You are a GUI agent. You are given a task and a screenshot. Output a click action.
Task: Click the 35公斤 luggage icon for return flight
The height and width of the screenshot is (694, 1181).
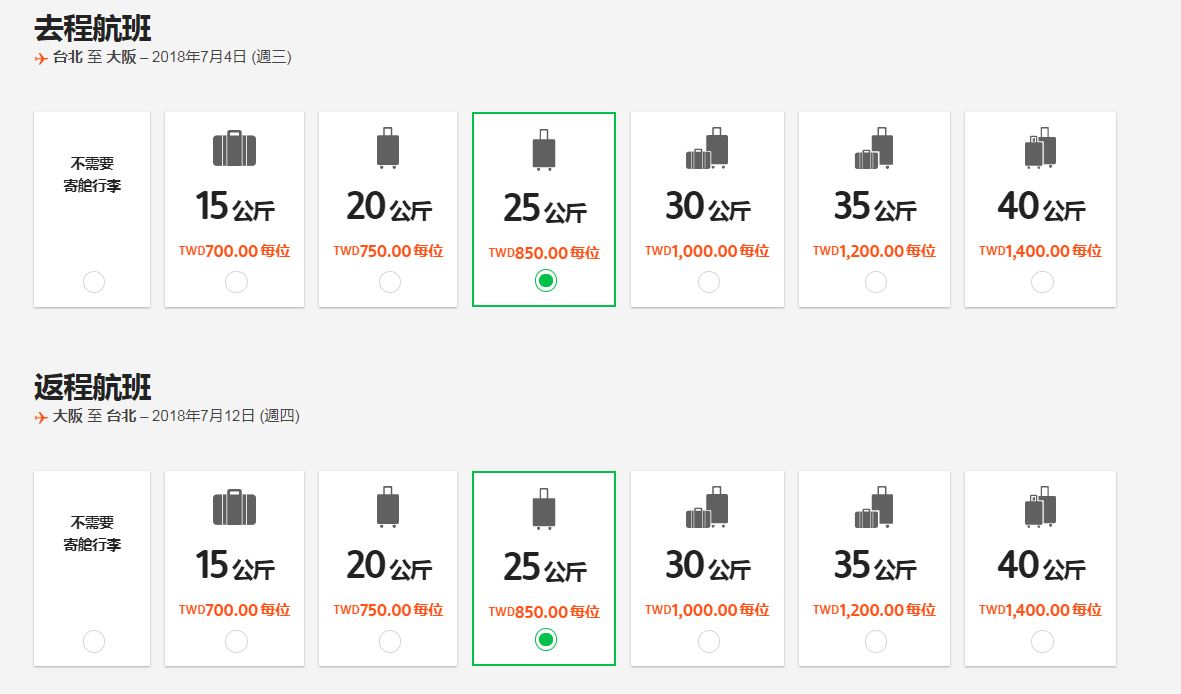tap(874, 507)
